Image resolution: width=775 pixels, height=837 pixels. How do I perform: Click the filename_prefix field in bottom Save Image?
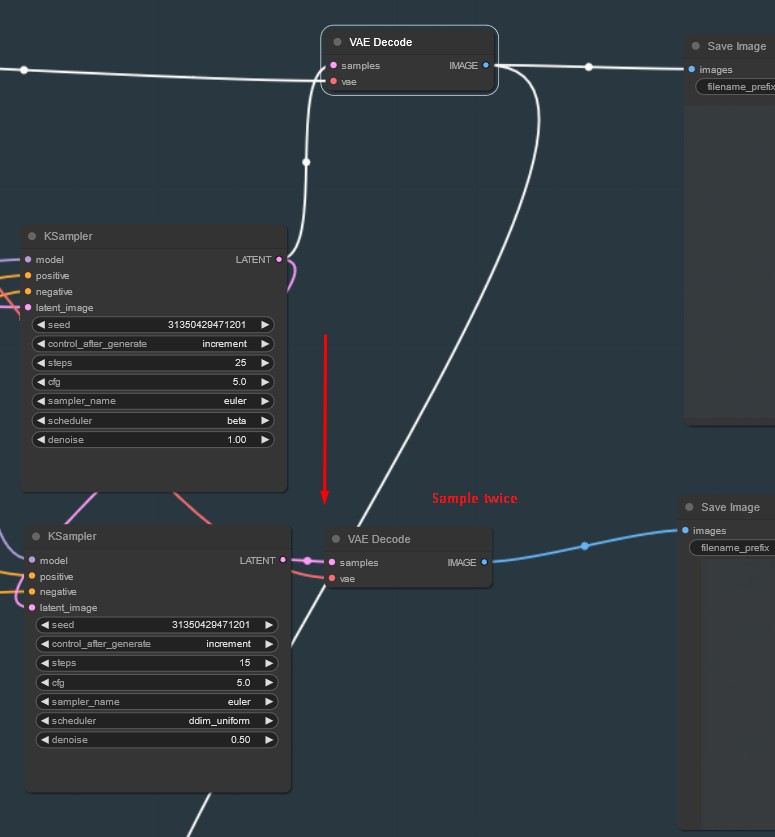tap(732, 548)
